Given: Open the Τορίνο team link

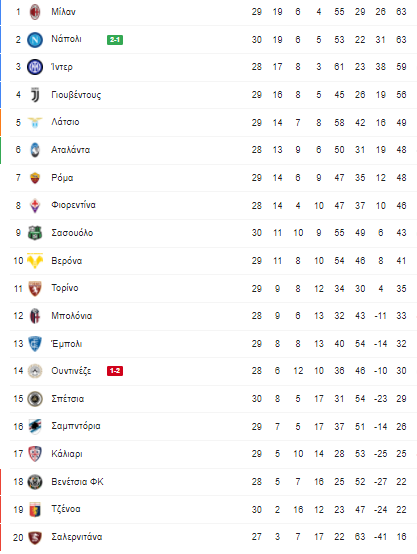Looking at the screenshot, I should click(65, 288).
